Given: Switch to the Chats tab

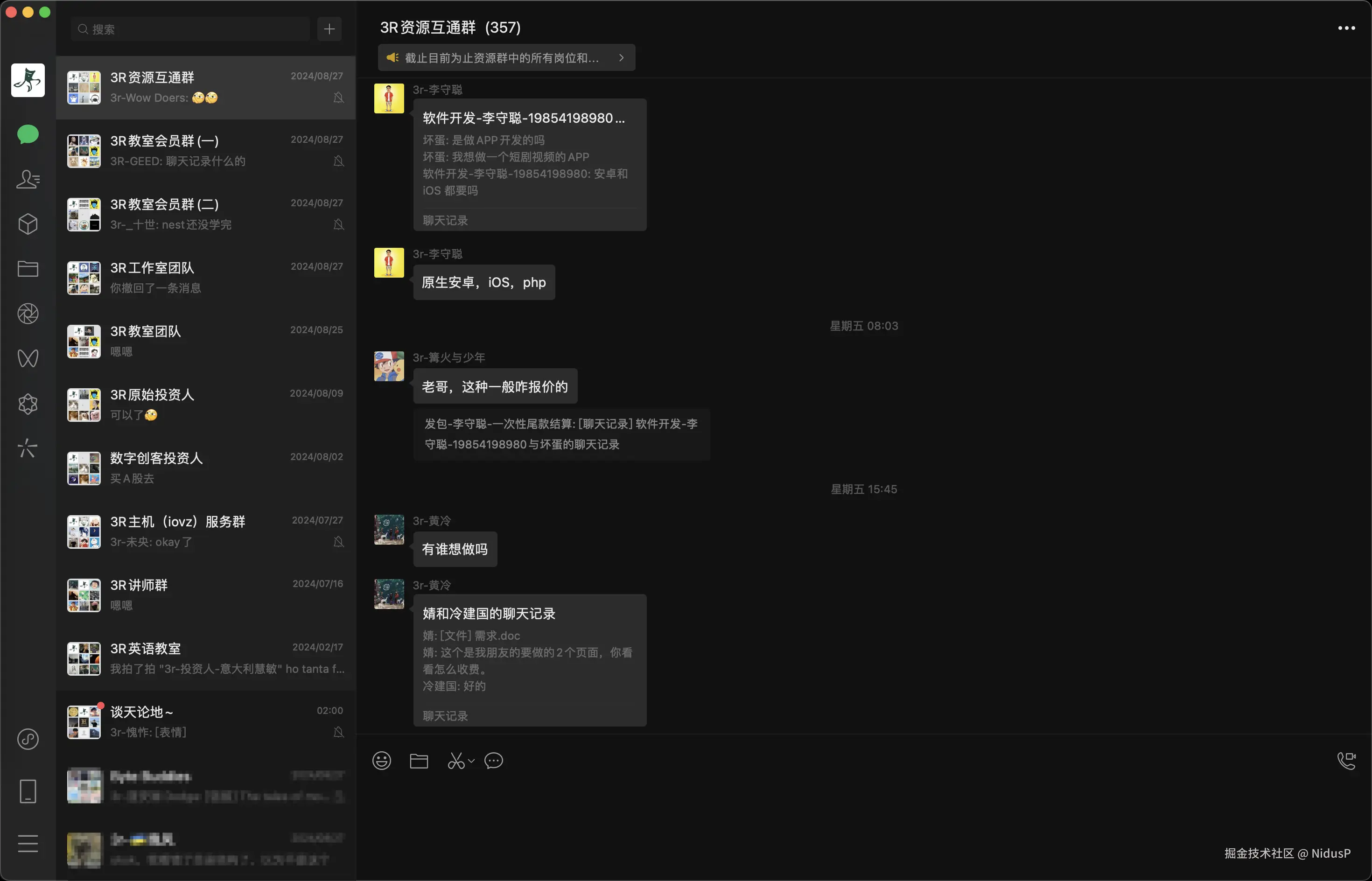Looking at the screenshot, I should pyautogui.click(x=28, y=135).
